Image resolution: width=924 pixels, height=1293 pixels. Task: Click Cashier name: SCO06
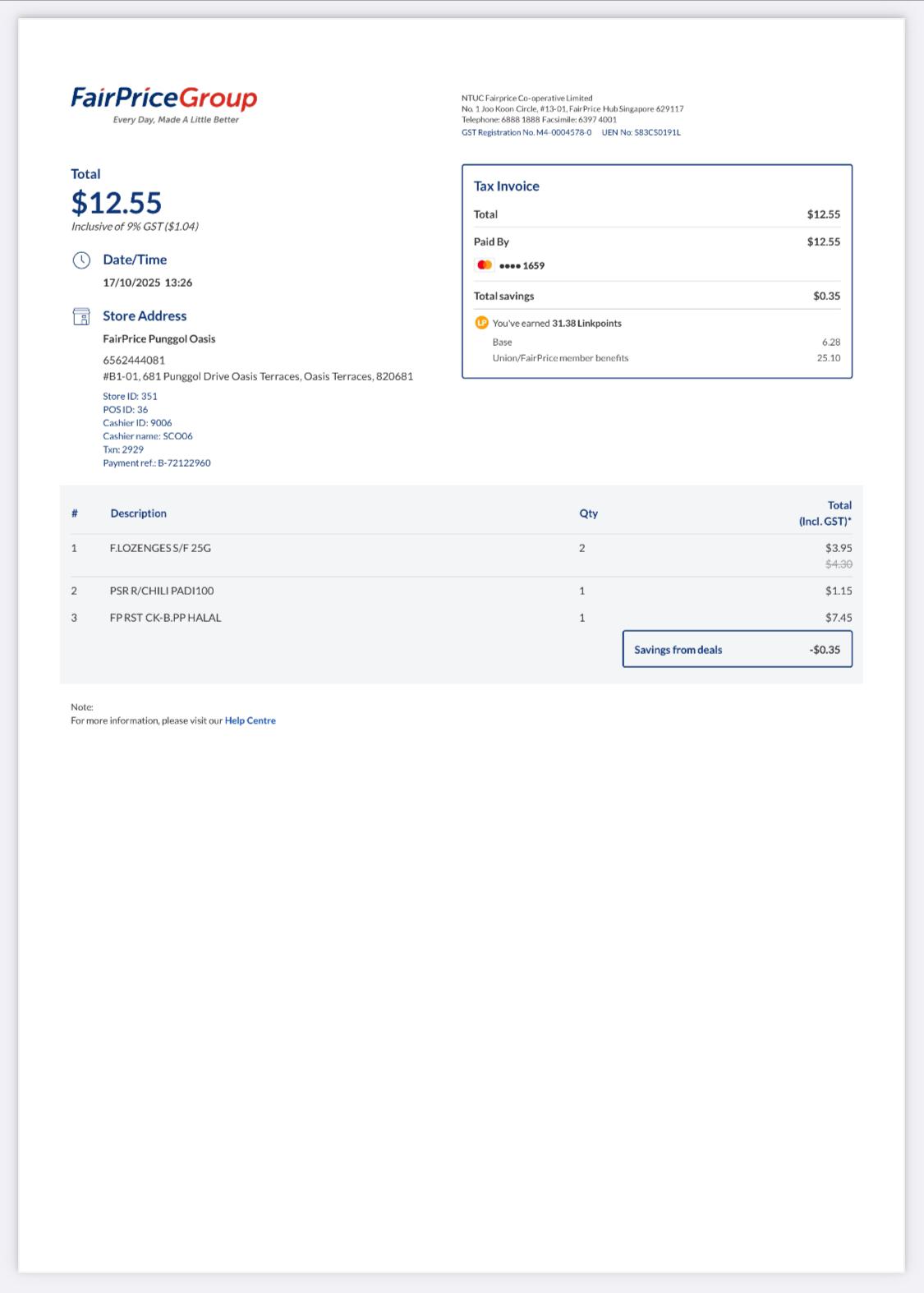[x=148, y=436]
